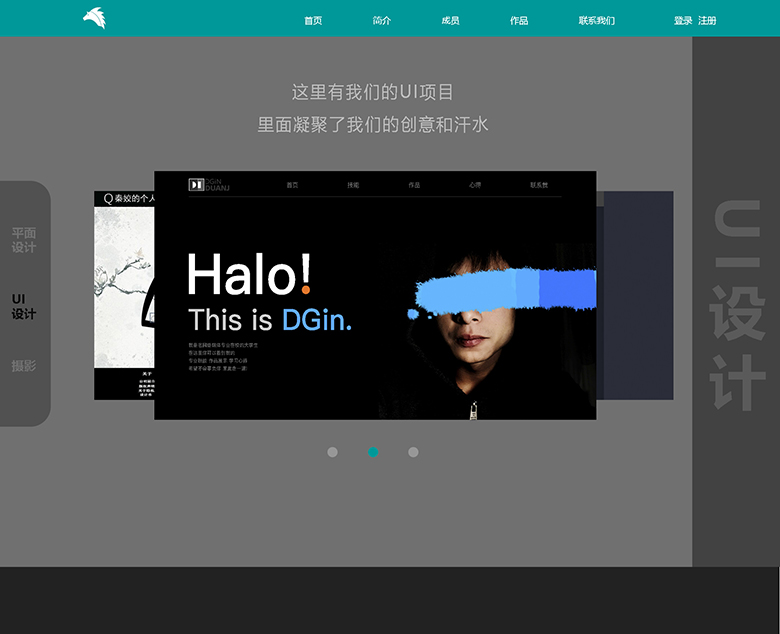Screen dimensions: 780x634
Task: Open the 首页 page in top navigation
Action: pos(313,20)
